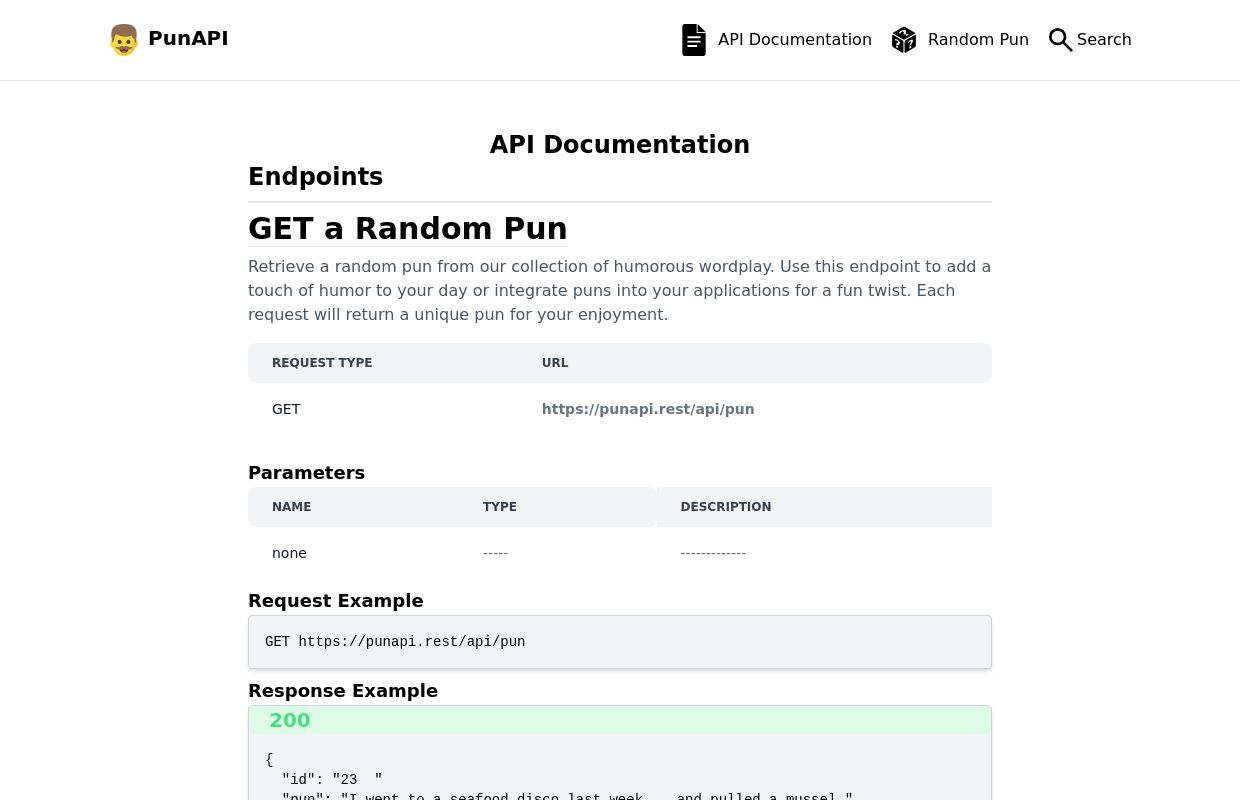The width and height of the screenshot is (1240, 800).
Task: Open the API Documentation nav item
Action: coord(777,40)
